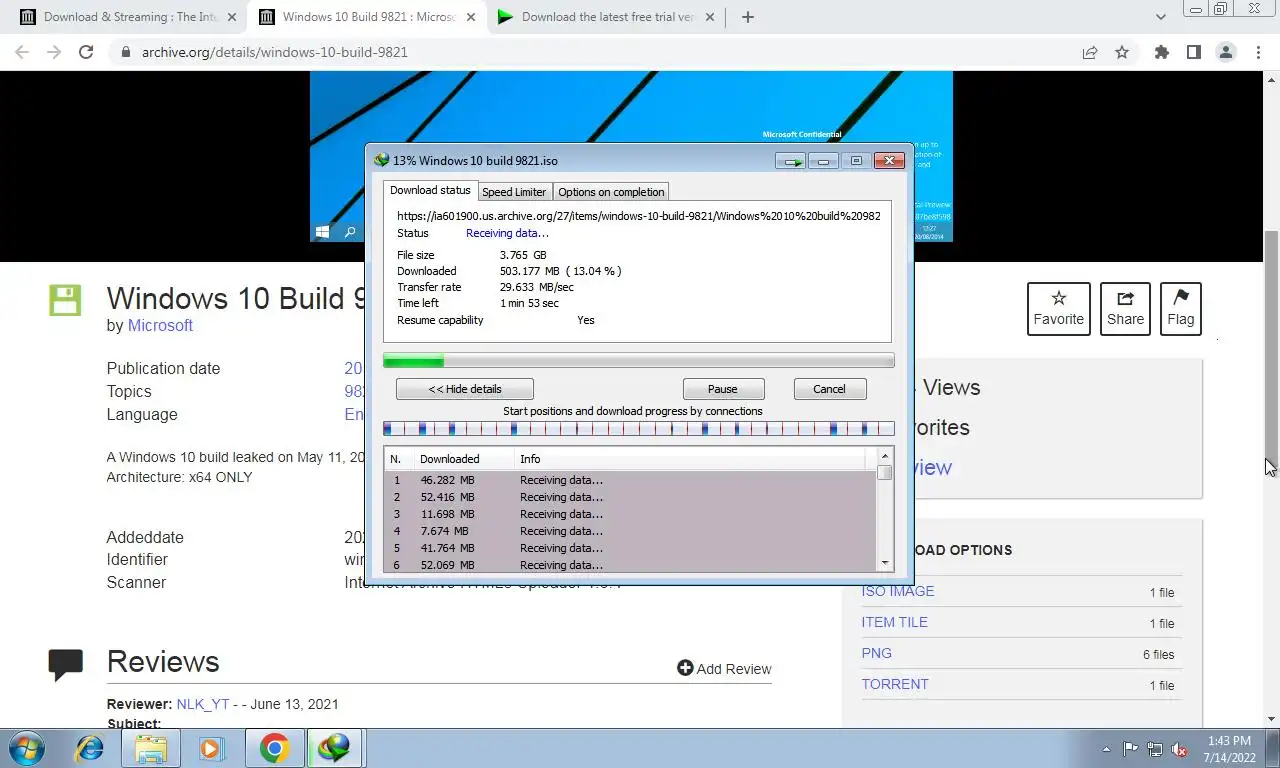1280x768 pixels.
Task: Open Chrome three-dot menu
Action: point(1258,52)
